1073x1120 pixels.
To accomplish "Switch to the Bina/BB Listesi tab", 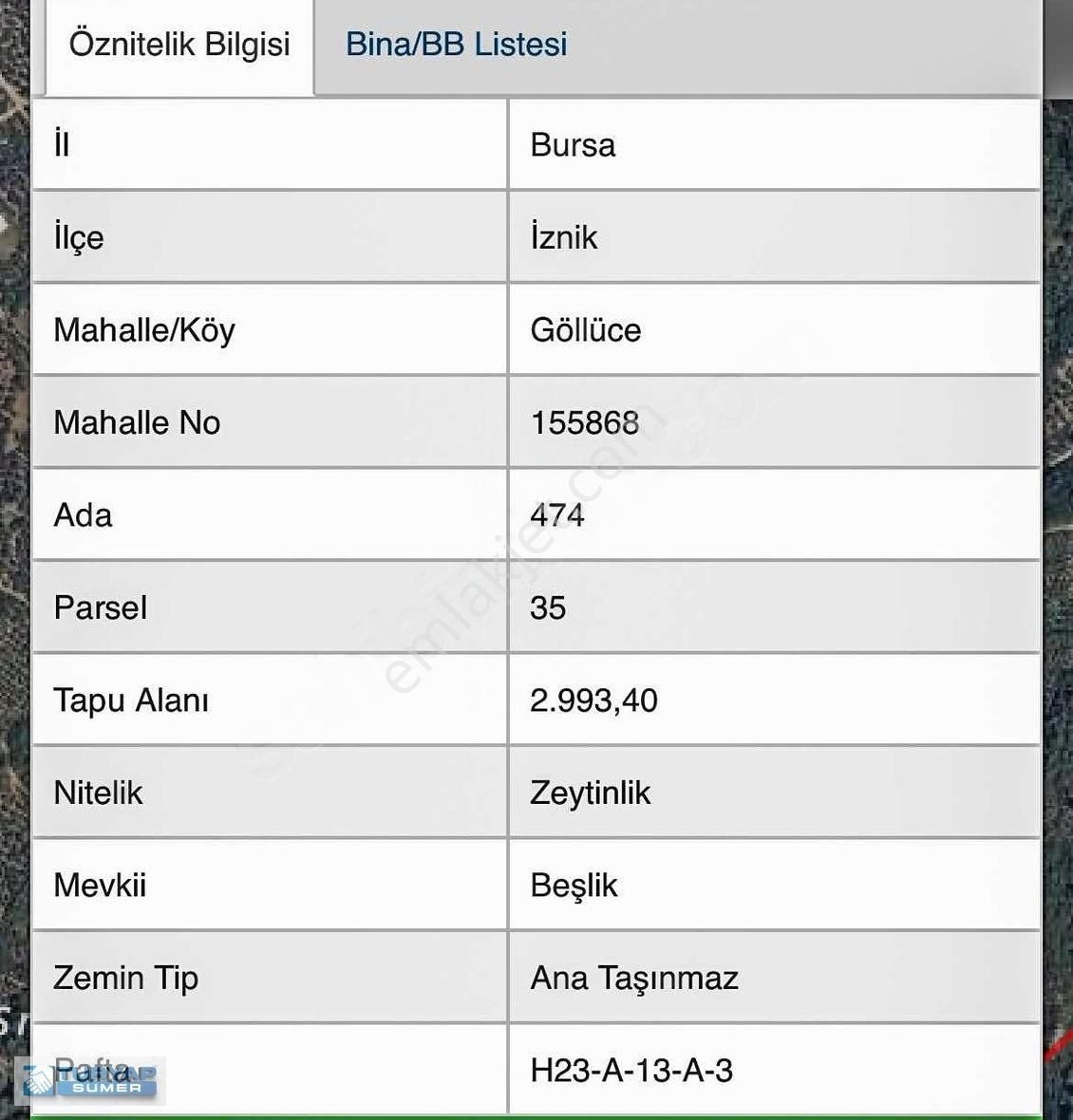I will (457, 45).
